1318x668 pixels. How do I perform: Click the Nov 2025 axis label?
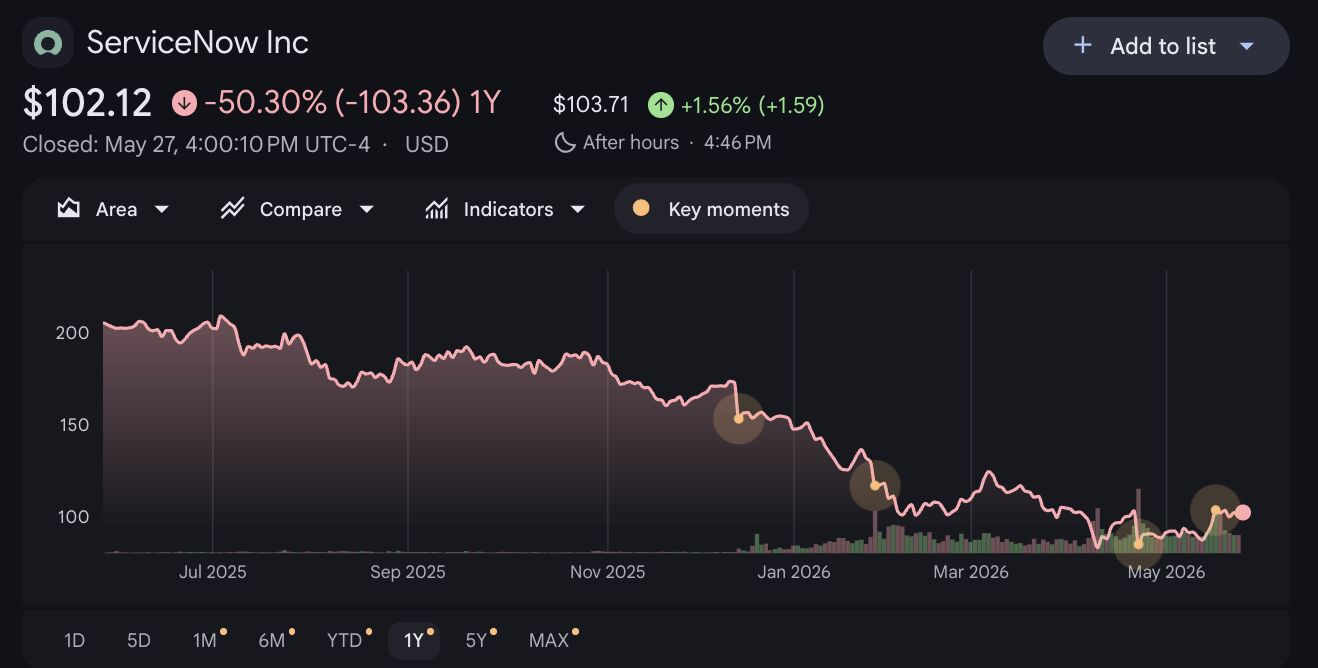click(608, 573)
